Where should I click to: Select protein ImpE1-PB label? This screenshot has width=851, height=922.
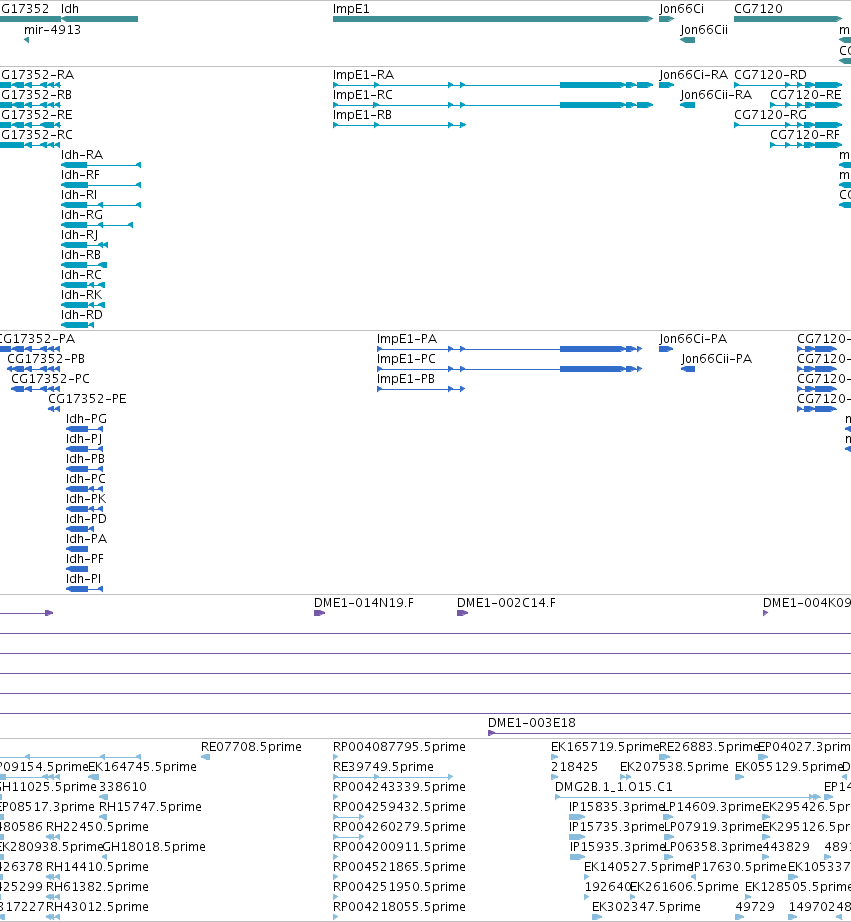click(406, 379)
